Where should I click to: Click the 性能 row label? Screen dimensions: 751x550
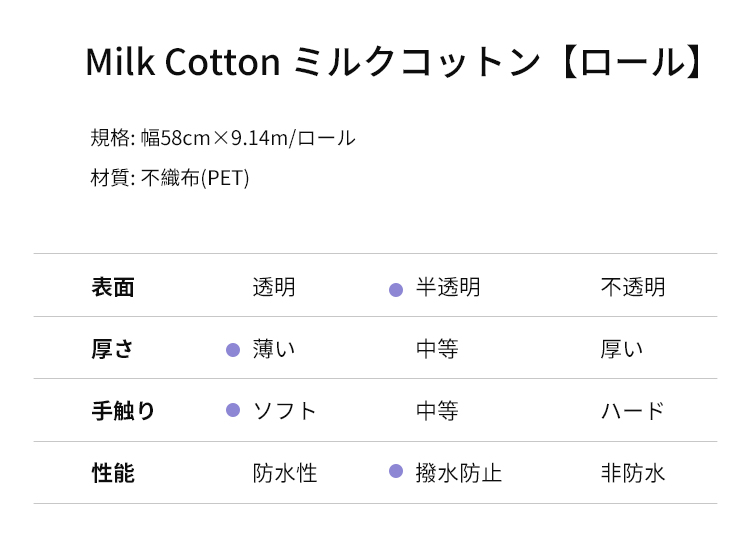(x=113, y=473)
